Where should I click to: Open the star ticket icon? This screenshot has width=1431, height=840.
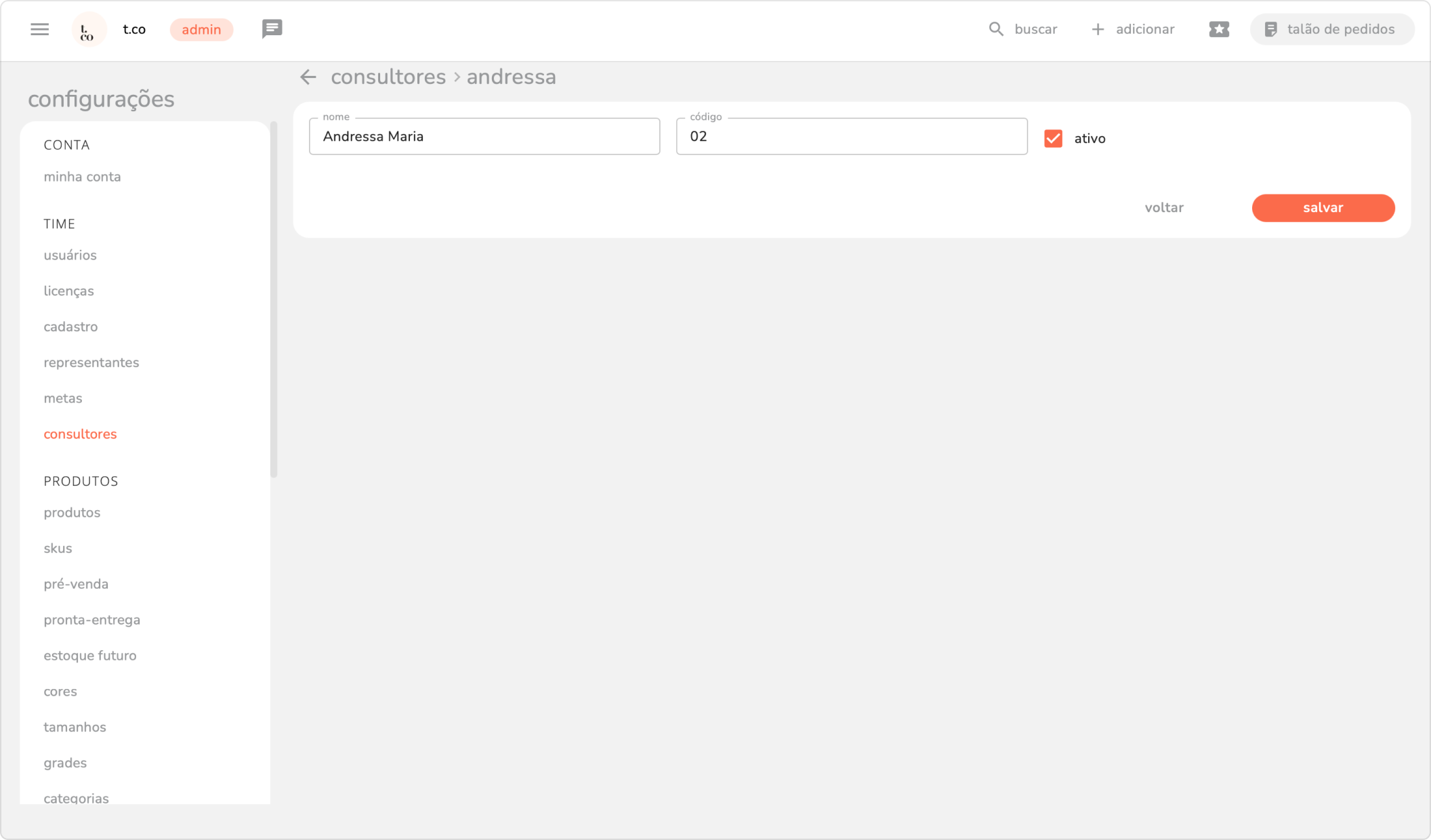1218,29
